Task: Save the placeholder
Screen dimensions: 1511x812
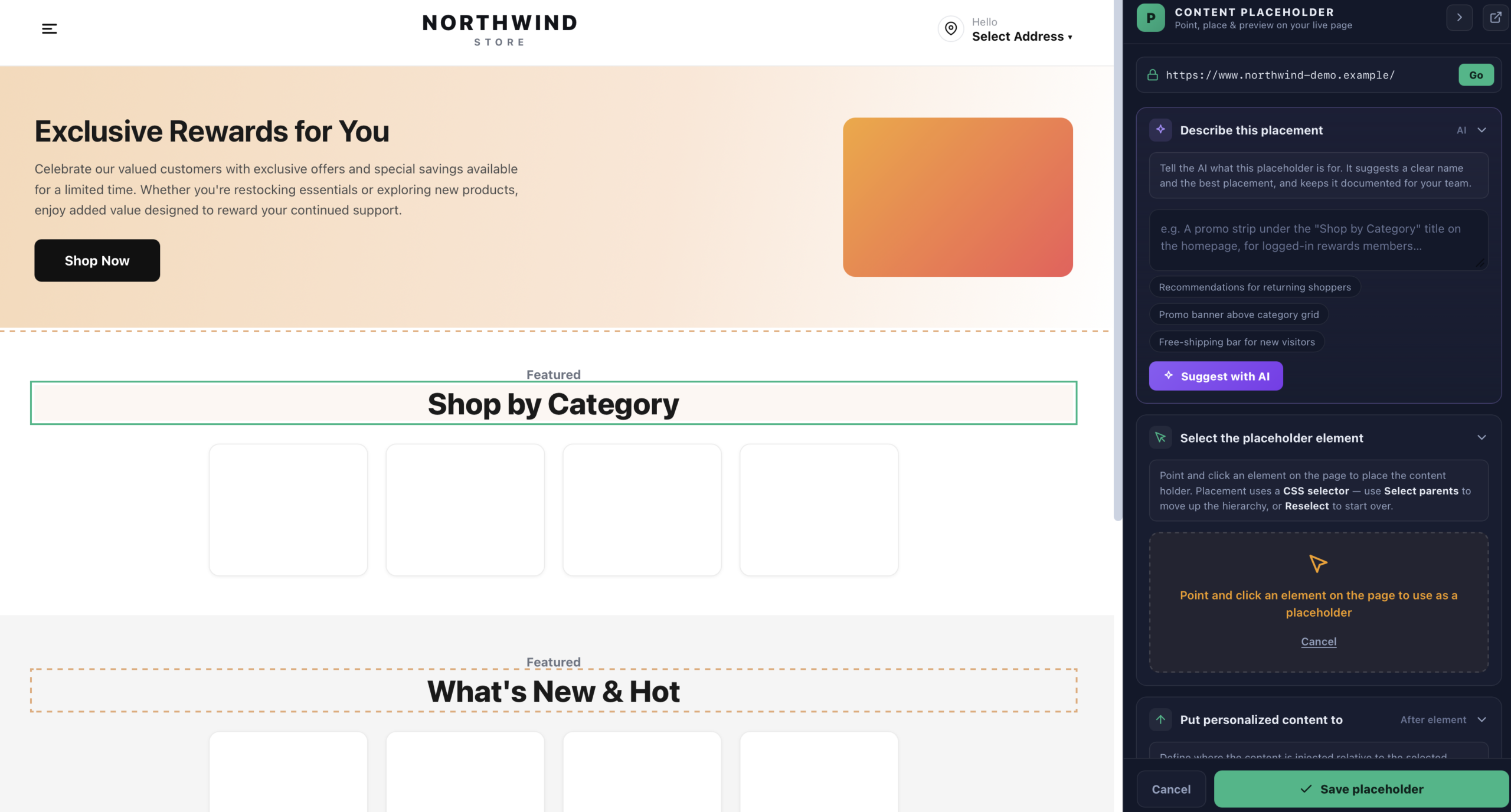Action: (1361, 789)
